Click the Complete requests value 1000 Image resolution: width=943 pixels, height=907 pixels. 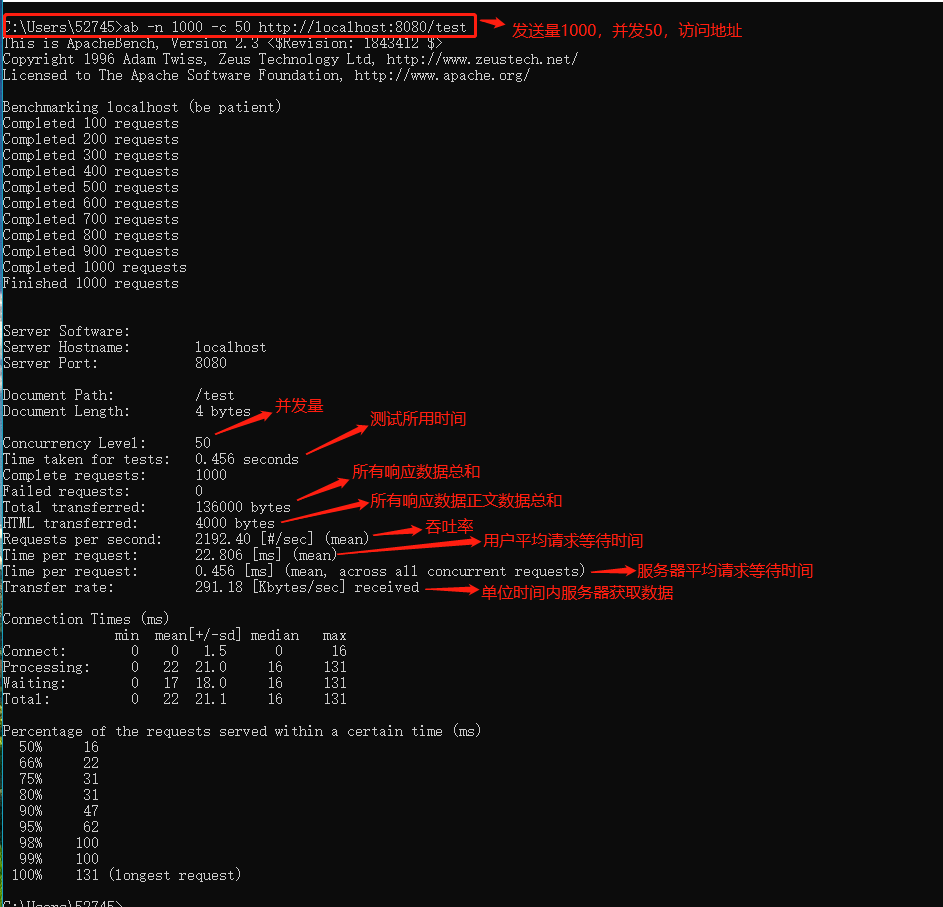coord(210,475)
